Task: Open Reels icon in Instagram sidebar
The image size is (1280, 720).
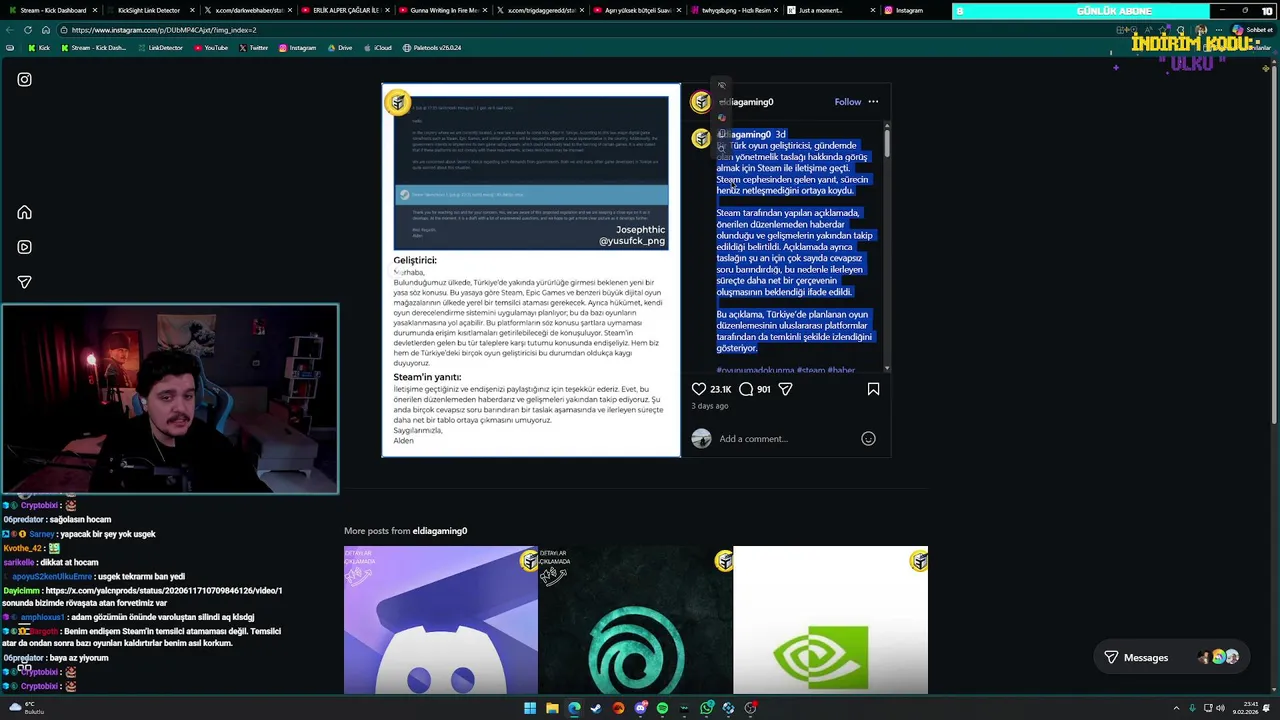Action: coord(24,247)
